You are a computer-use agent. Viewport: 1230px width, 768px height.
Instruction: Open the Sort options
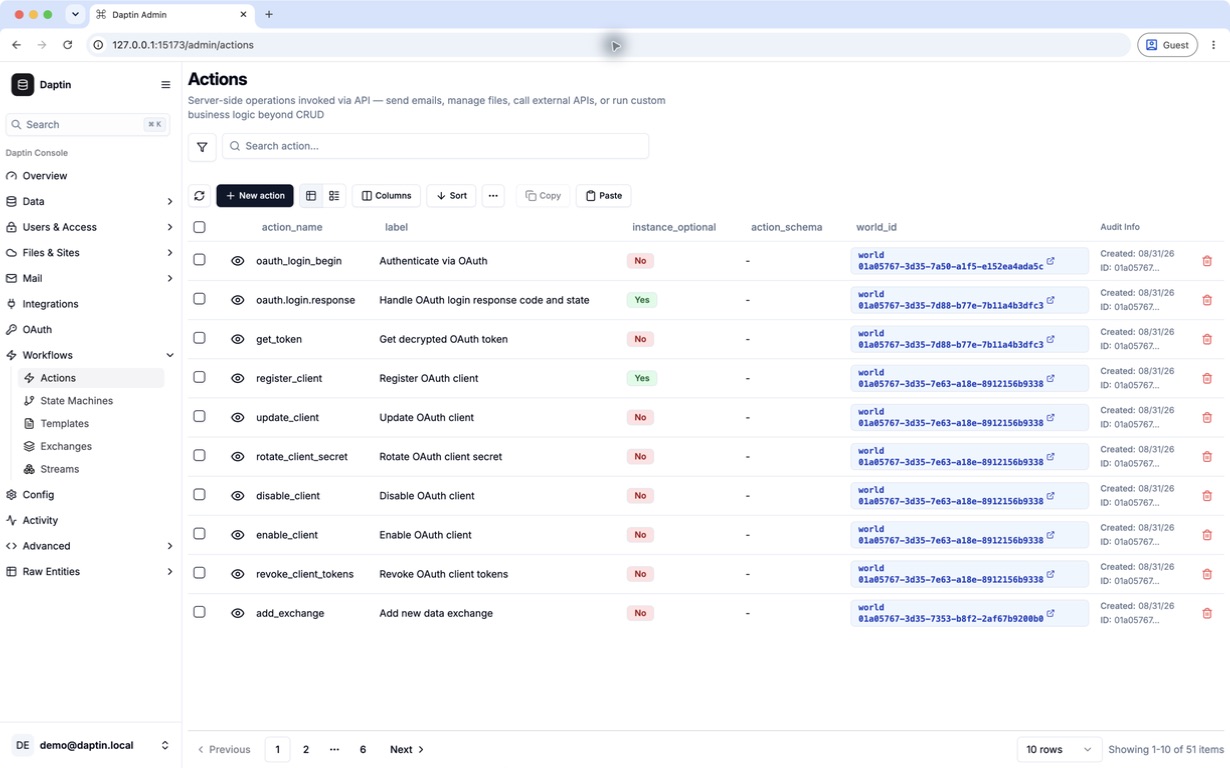[451, 196]
